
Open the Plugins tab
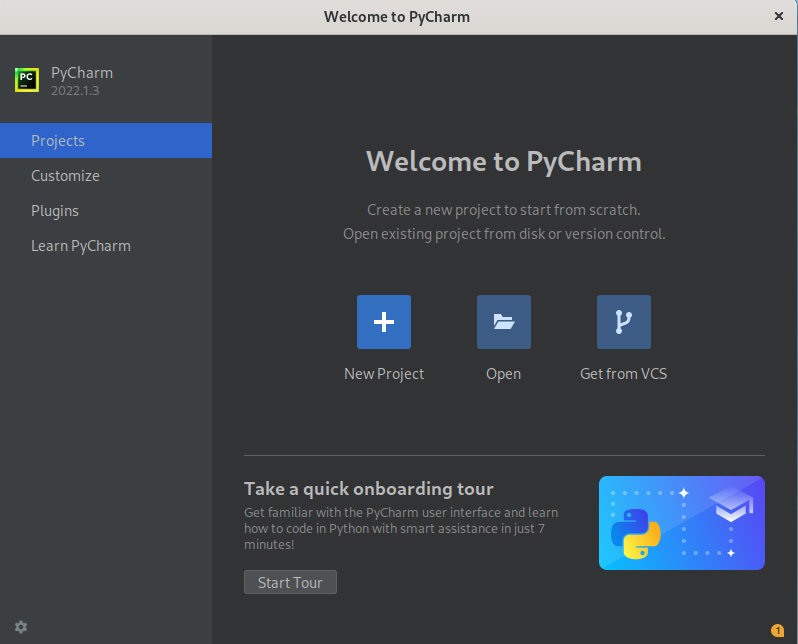(x=106, y=211)
